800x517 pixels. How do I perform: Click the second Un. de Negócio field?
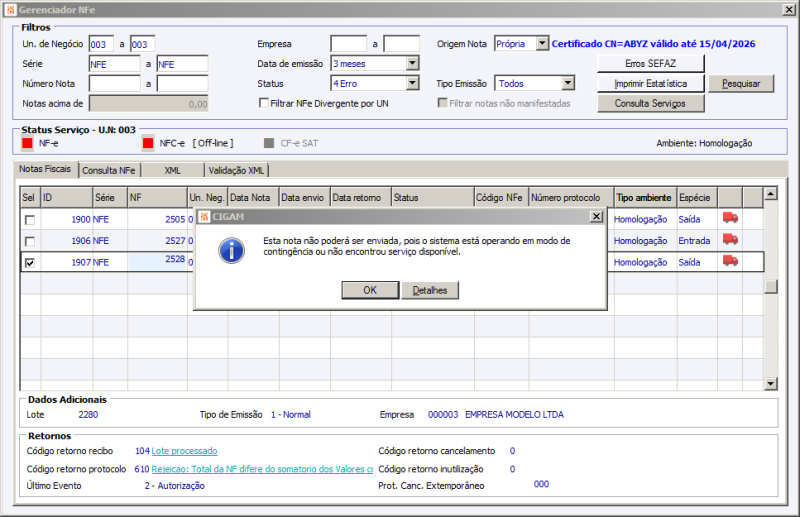142,44
